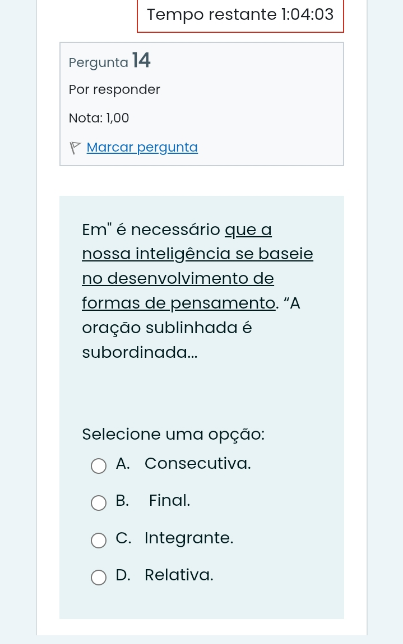Choose the radio button for option C
Screen dimensions: 403x644
point(99,540)
